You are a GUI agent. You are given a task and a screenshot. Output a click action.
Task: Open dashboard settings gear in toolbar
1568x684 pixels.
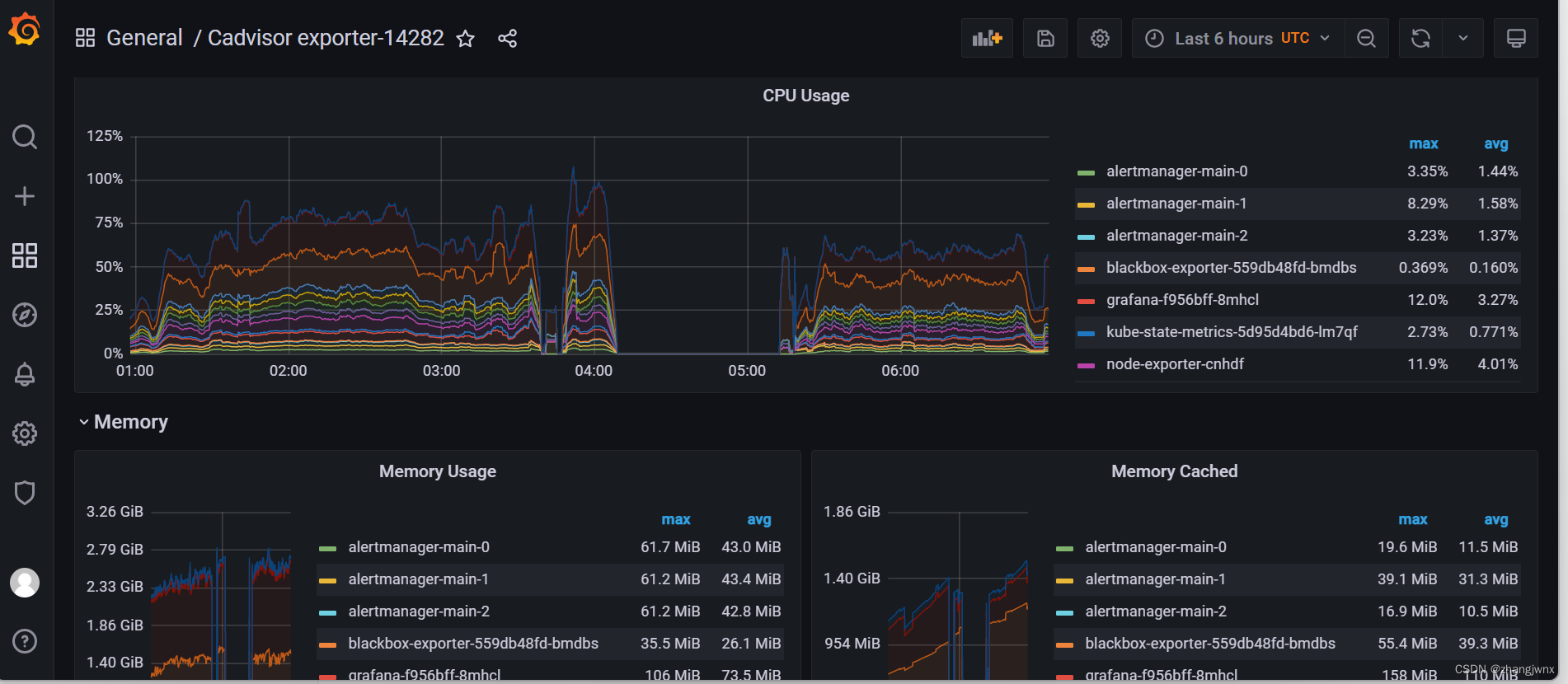pos(1100,38)
